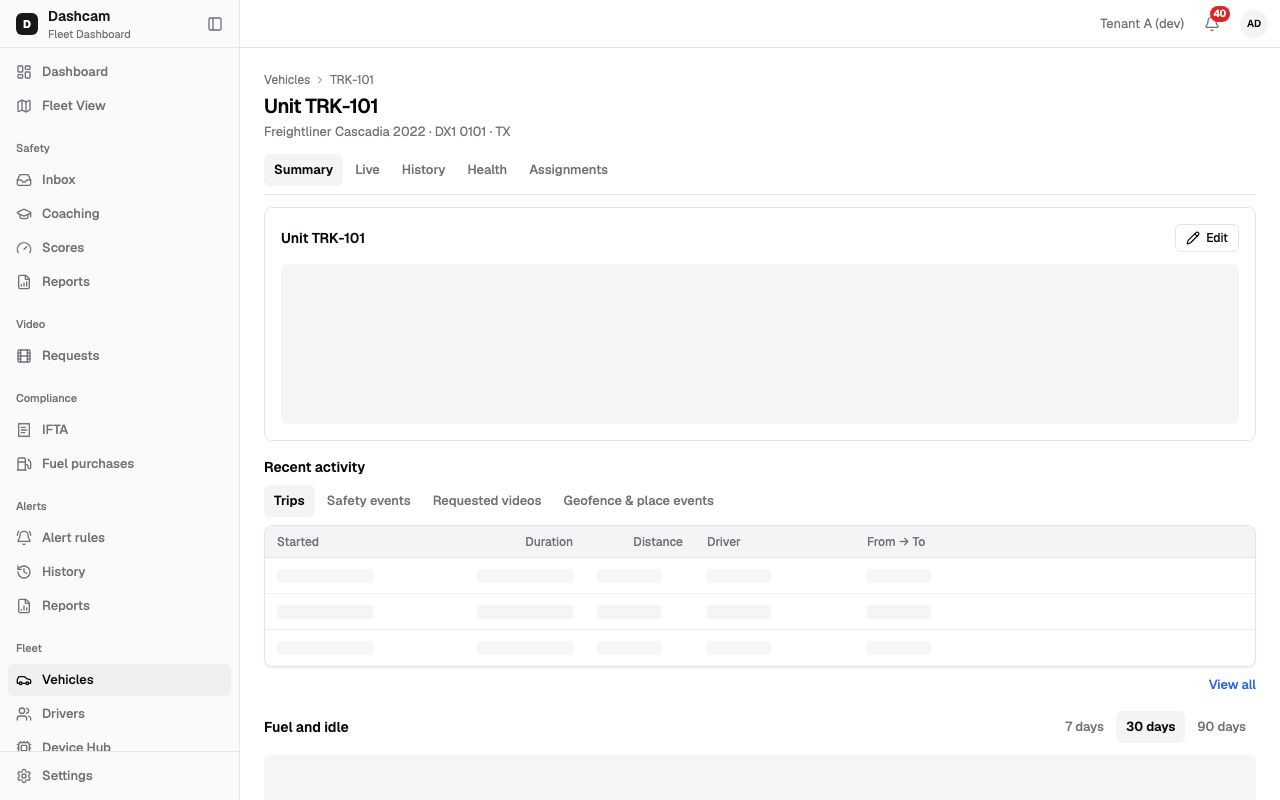The height and width of the screenshot is (800, 1280).
Task: Click the IFTA receipt icon
Action: [24, 430]
